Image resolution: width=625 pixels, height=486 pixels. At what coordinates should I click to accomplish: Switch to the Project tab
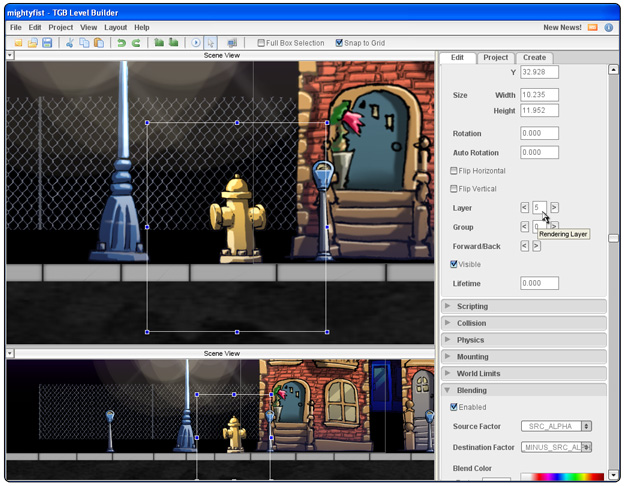(495, 57)
